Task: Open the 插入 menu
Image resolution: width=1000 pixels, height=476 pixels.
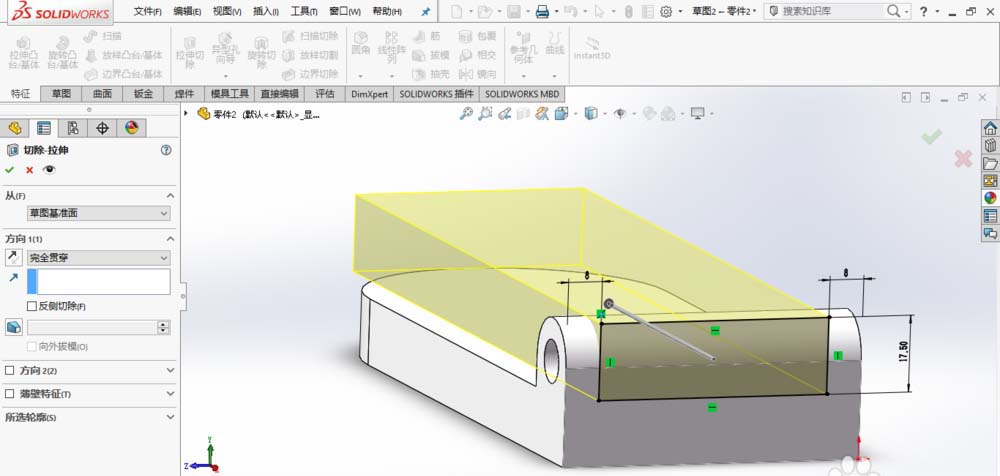Action: [265, 11]
